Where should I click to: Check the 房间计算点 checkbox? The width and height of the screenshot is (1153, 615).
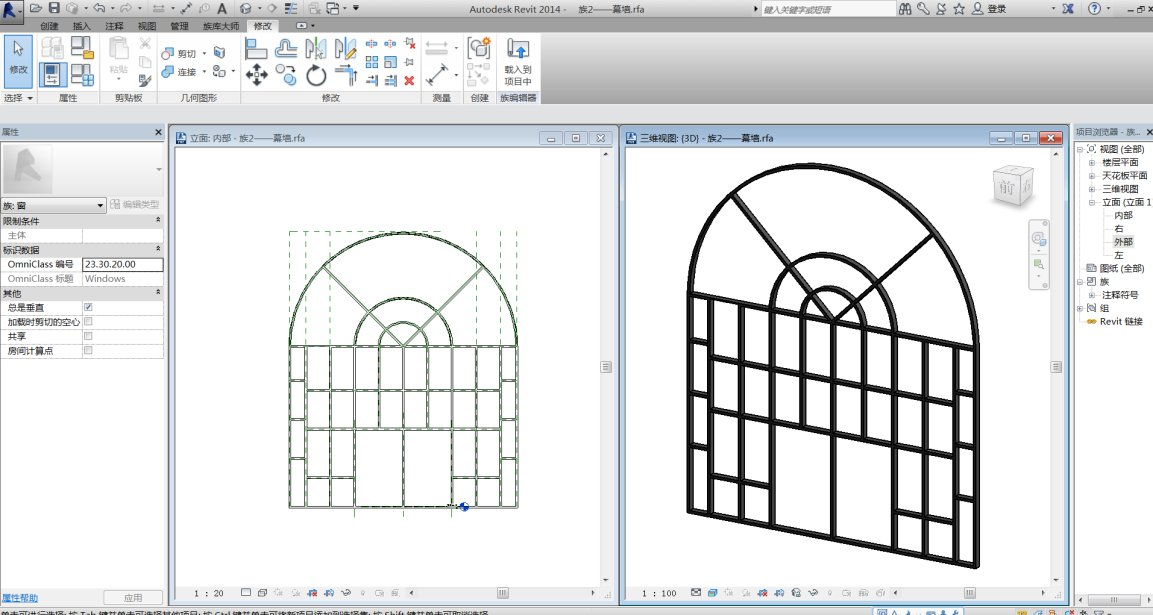89,351
